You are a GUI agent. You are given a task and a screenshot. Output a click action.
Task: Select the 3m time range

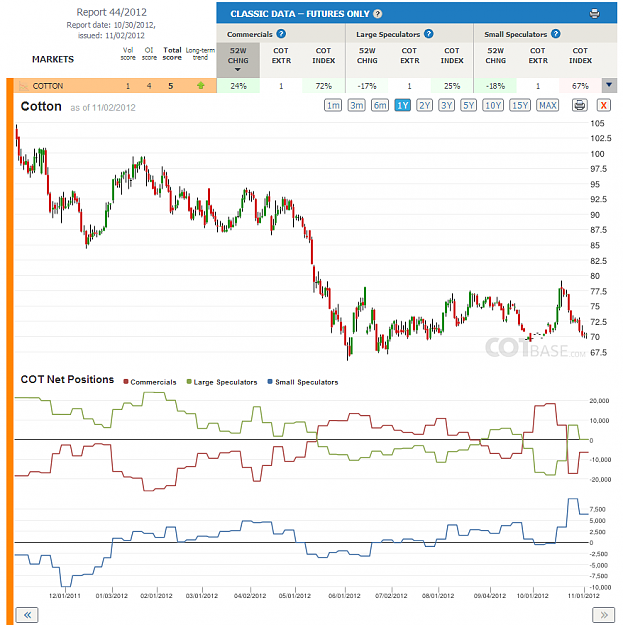tap(356, 105)
